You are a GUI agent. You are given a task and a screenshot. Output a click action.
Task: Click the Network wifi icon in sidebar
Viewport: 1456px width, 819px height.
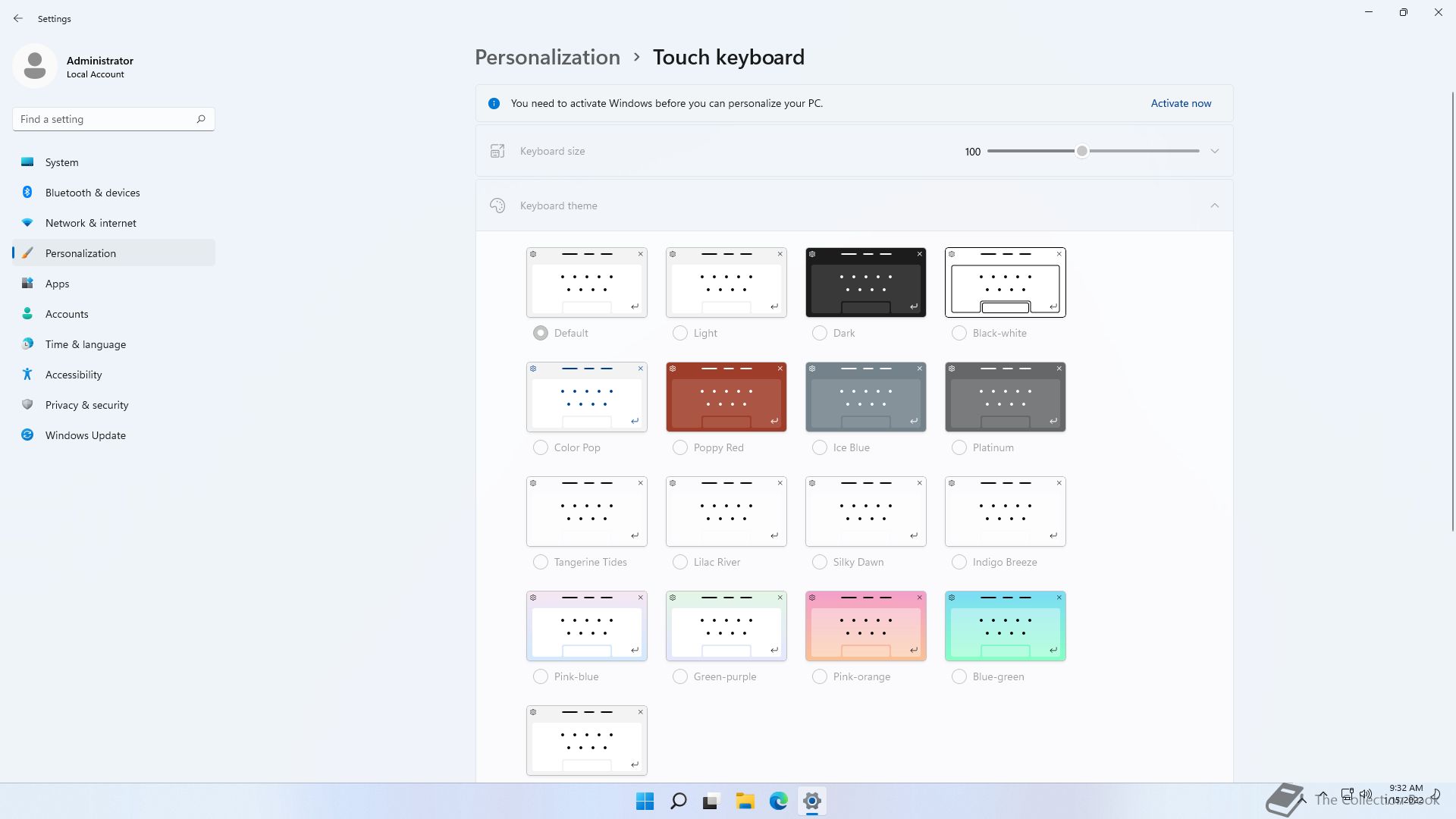click(x=27, y=223)
